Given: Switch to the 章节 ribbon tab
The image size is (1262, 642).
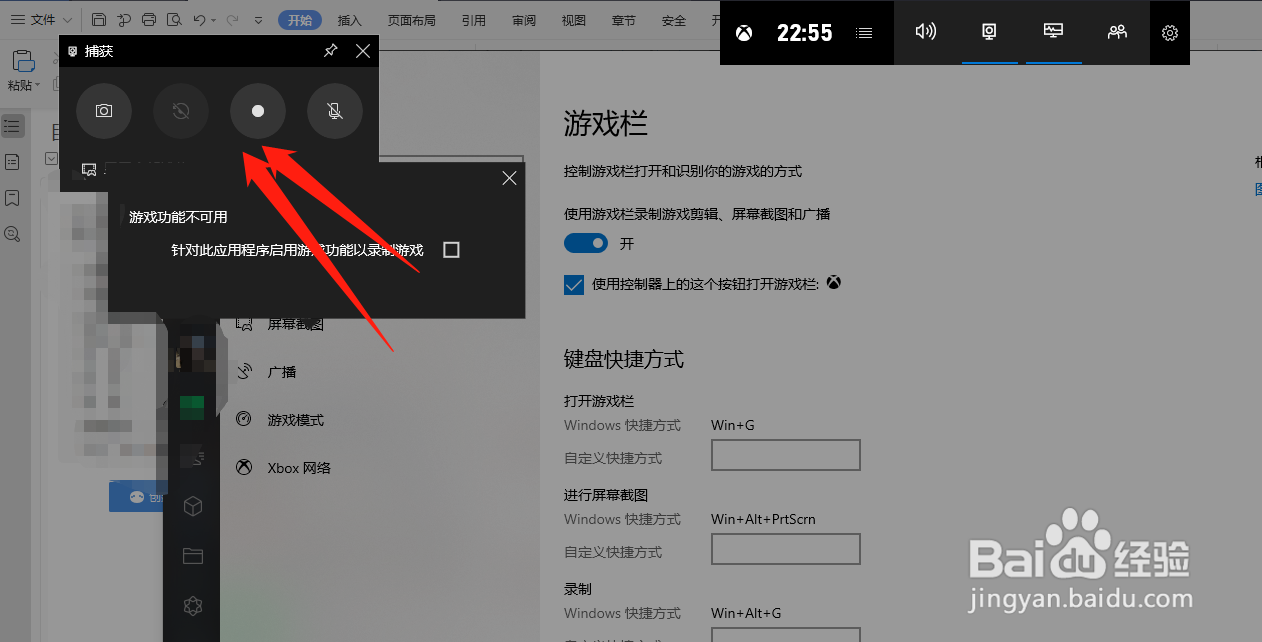Looking at the screenshot, I should (624, 20).
